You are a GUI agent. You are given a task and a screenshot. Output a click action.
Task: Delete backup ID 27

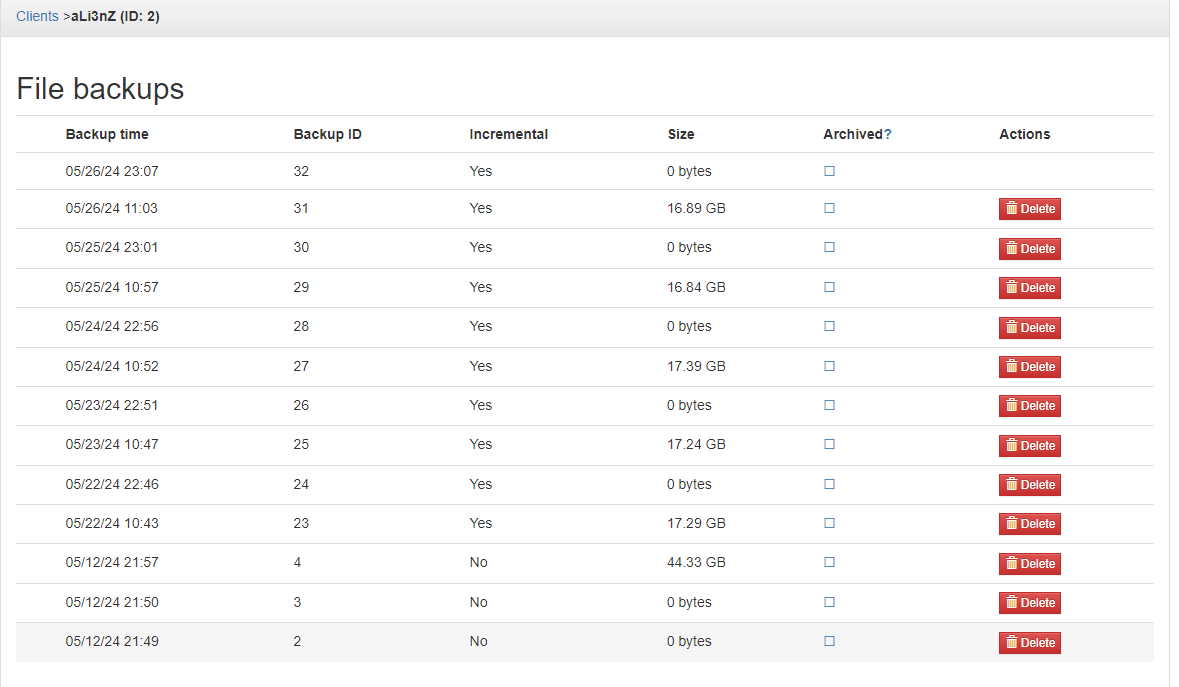pos(1029,367)
